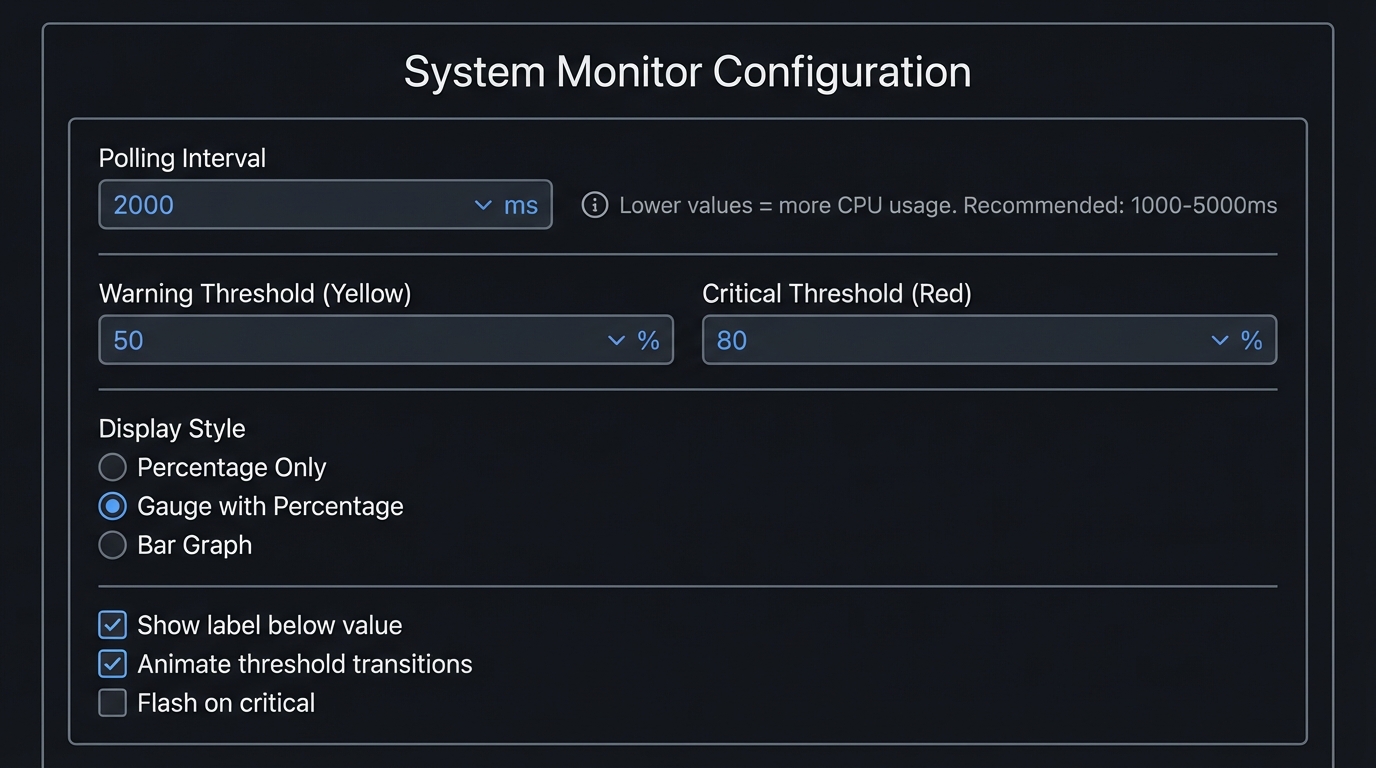Enable 'Flash on critical'
This screenshot has height=768, width=1376.
click(x=112, y=702)
